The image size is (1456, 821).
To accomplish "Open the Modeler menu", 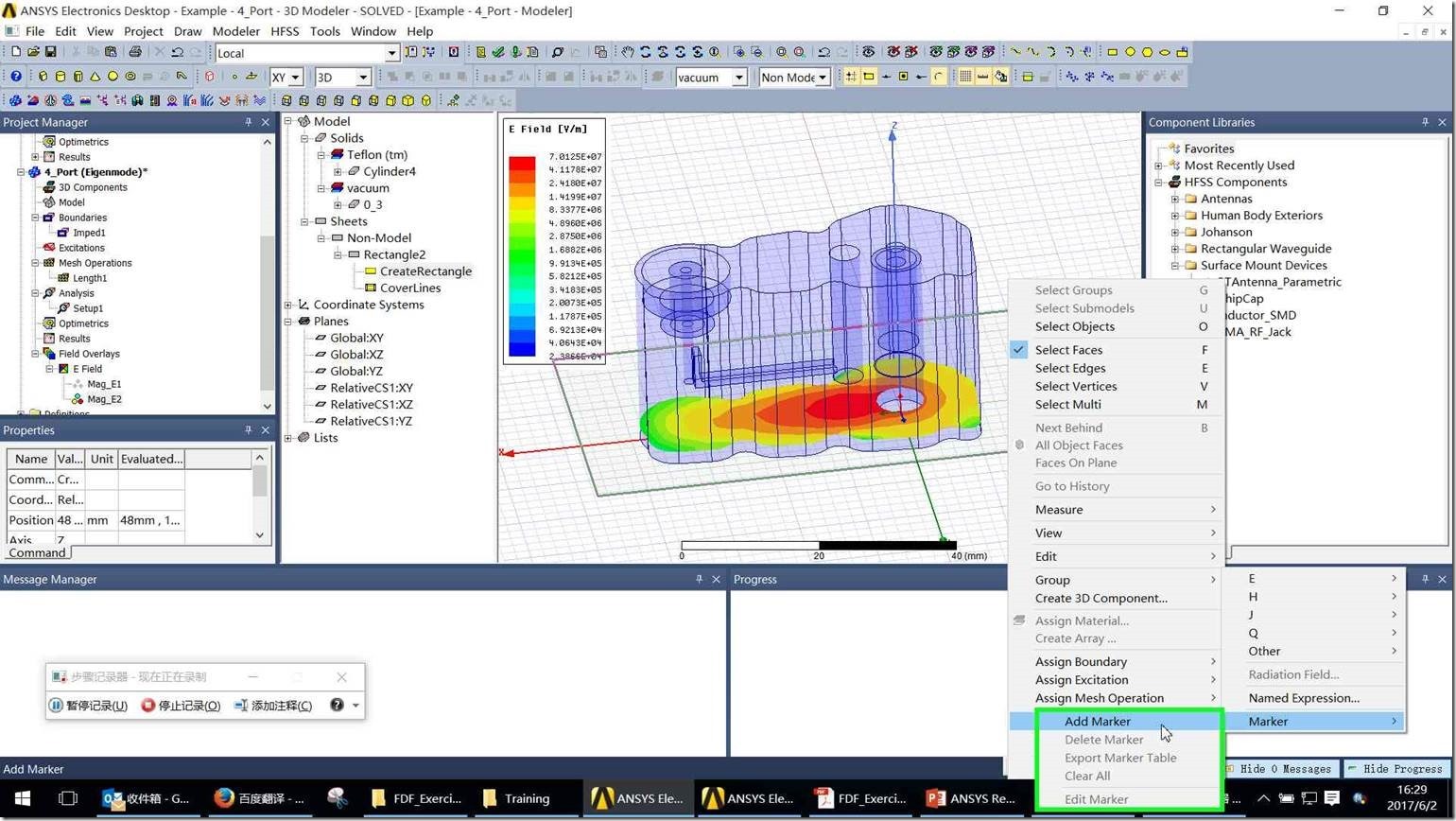I will 235,31.
